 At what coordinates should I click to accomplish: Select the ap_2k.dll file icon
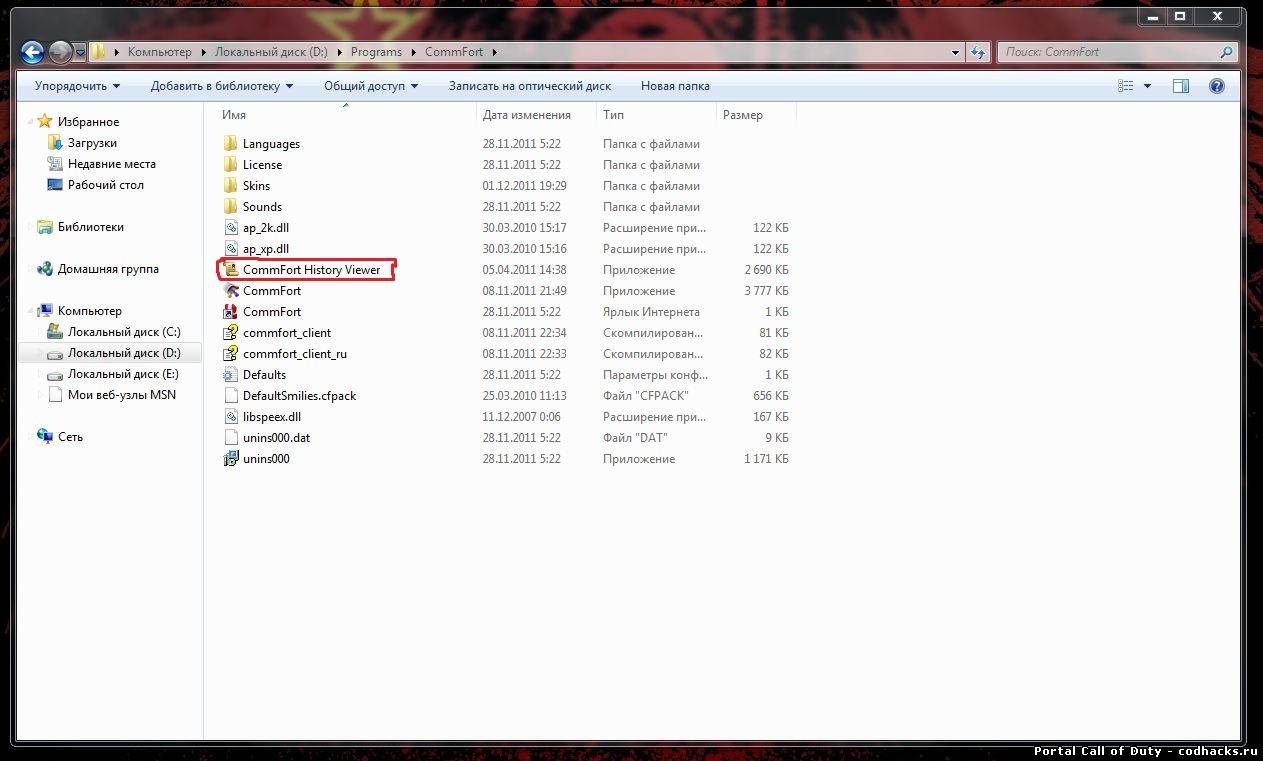(231, 228)
